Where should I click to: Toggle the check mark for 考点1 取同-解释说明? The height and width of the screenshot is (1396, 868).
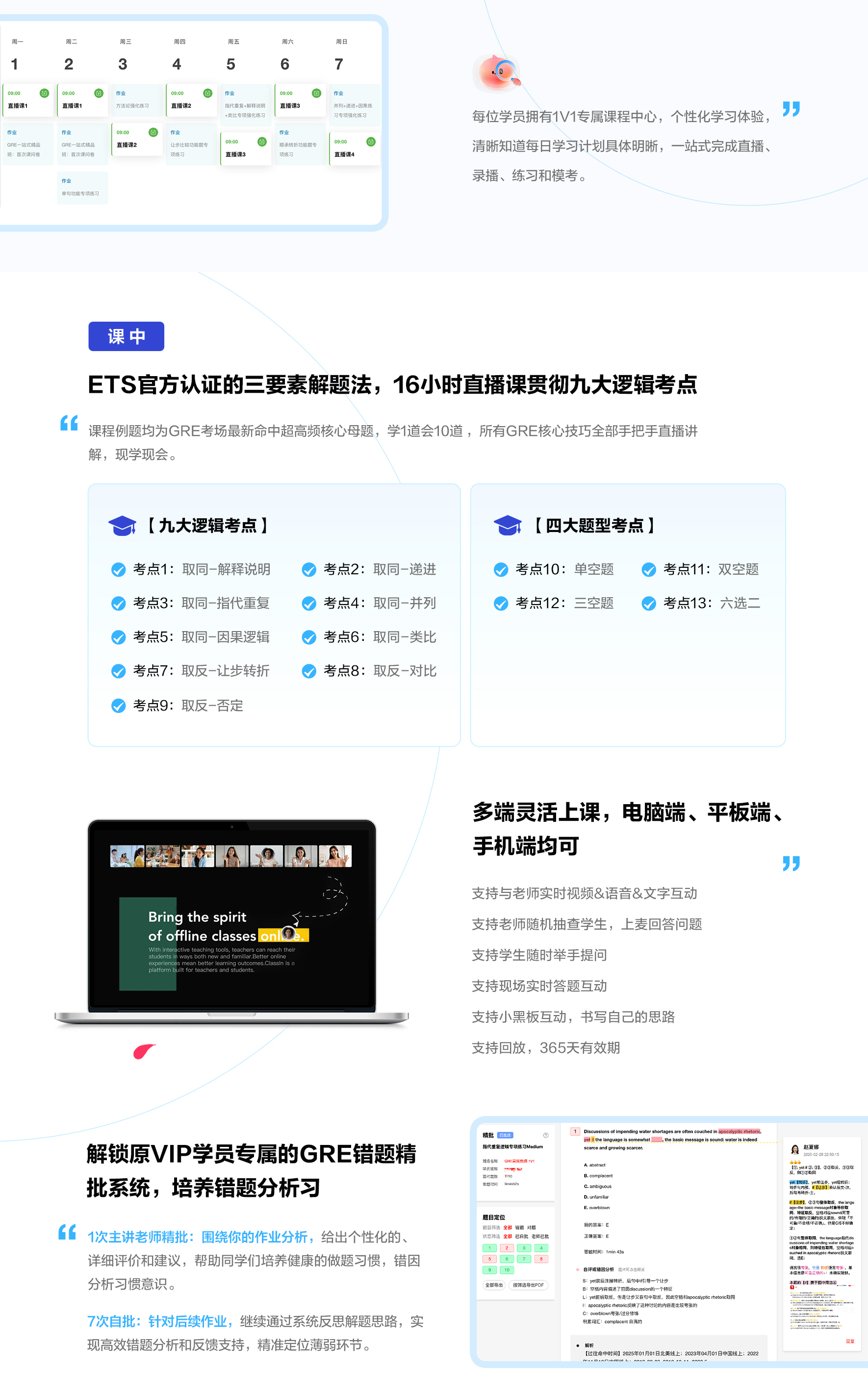click(x=118, y=569)
